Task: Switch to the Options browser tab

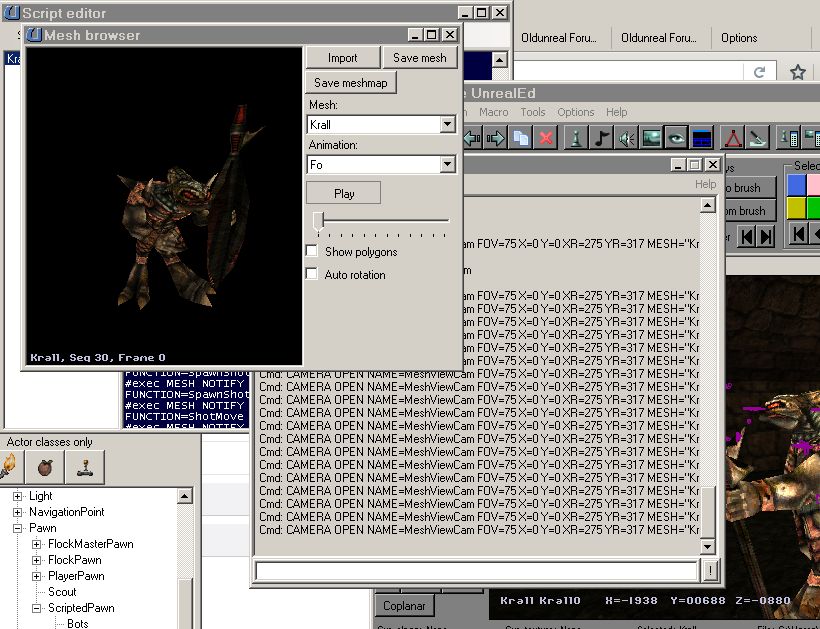Action: [x=739, y=38]
